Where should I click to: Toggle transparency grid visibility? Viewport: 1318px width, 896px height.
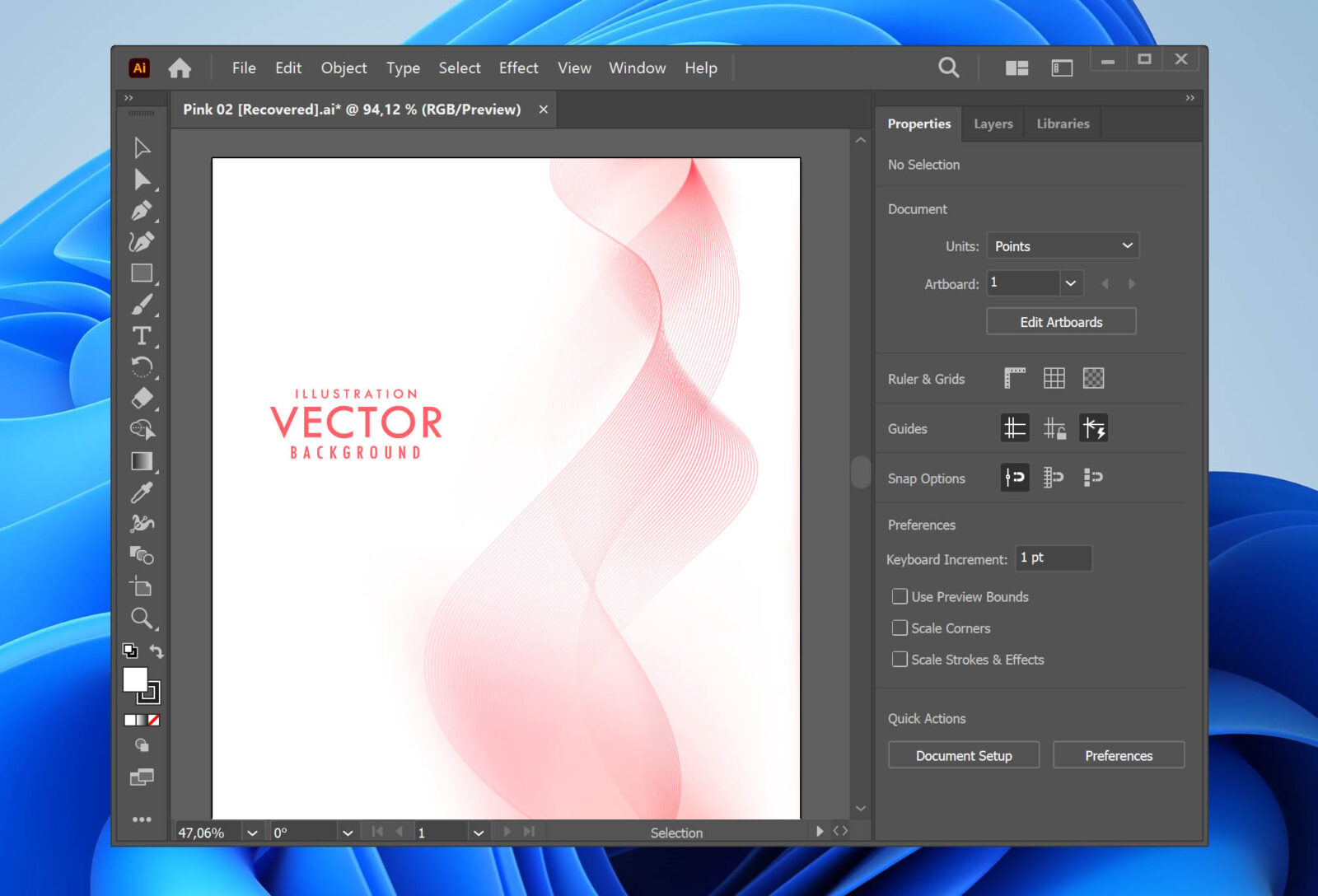(x=1093, y=378)
